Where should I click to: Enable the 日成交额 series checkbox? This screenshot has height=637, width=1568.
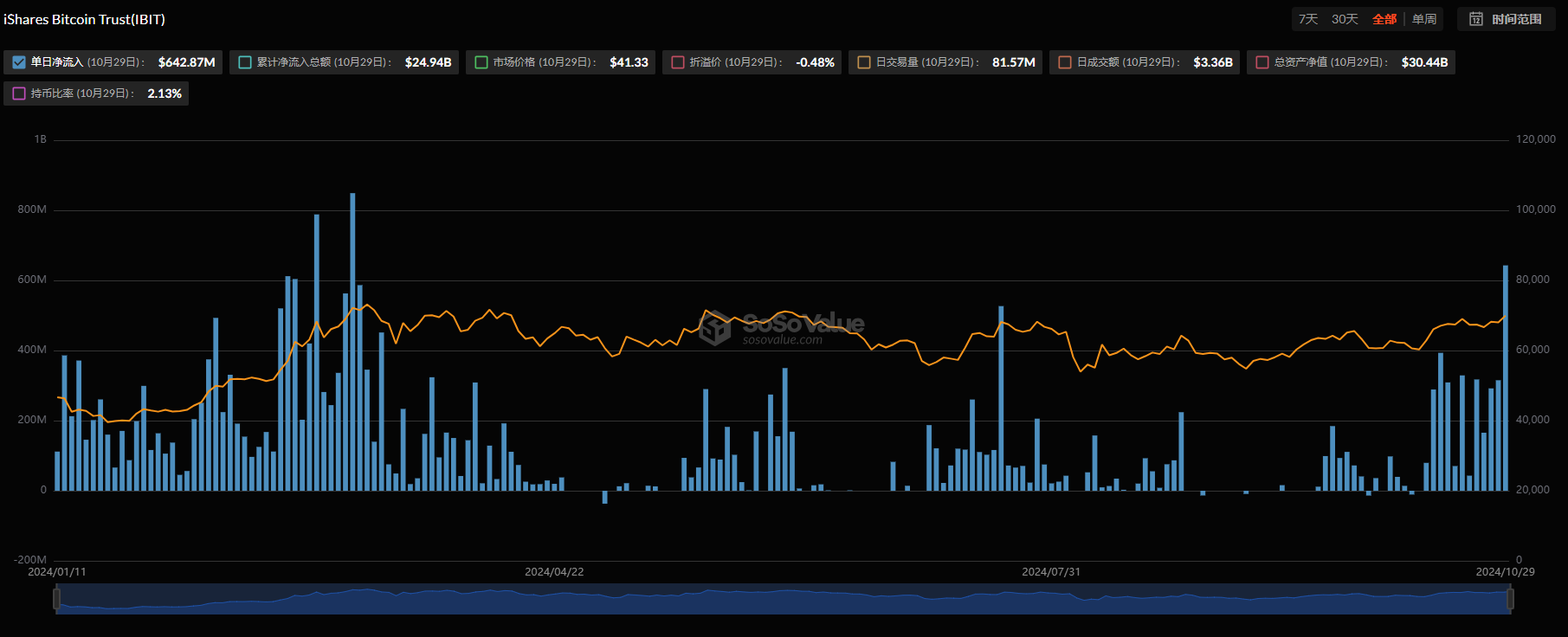point(1065,62)
